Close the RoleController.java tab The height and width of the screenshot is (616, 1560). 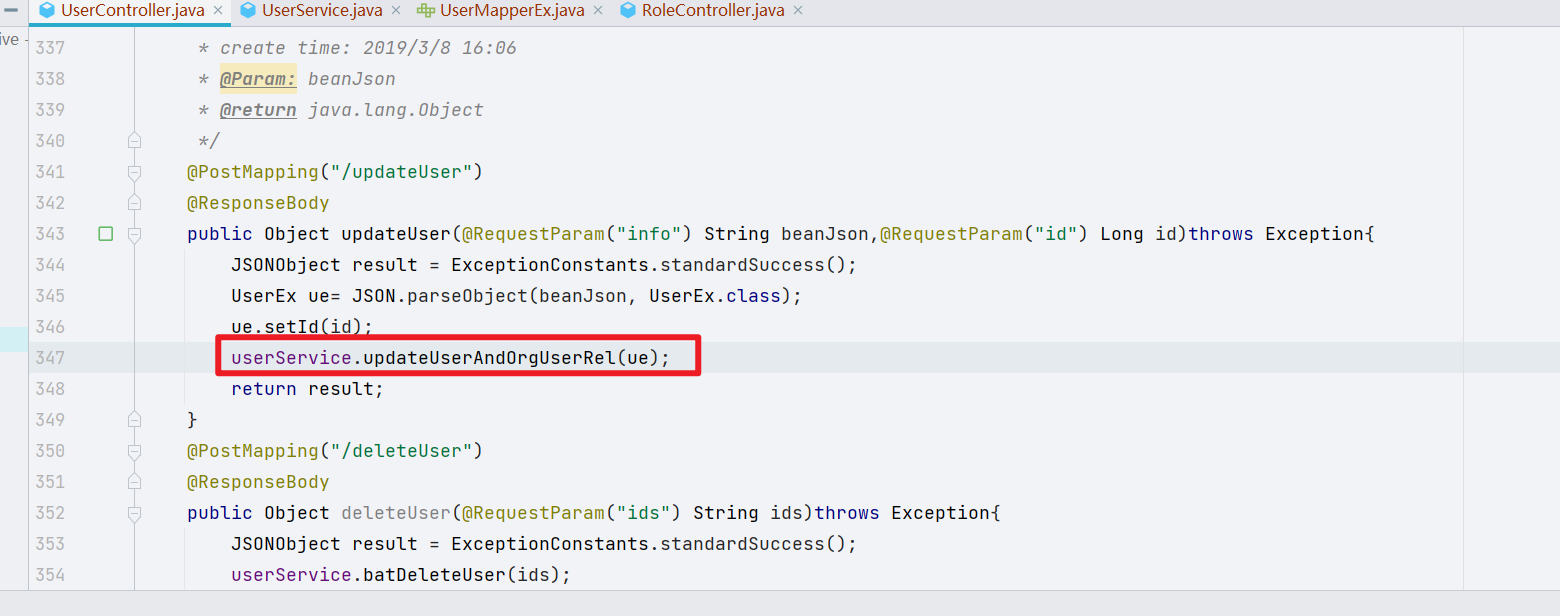pos(796,12)
